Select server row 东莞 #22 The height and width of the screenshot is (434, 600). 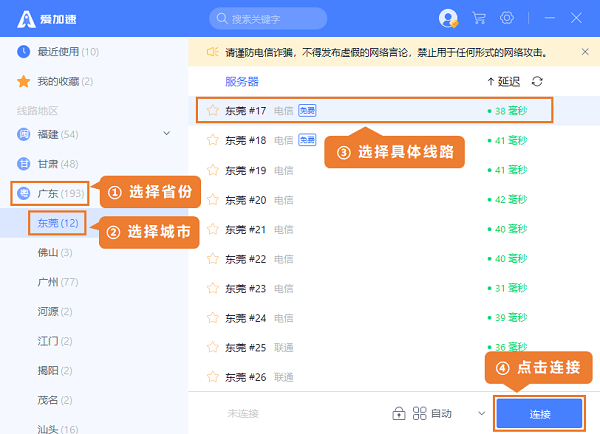(x=394, y=259)
